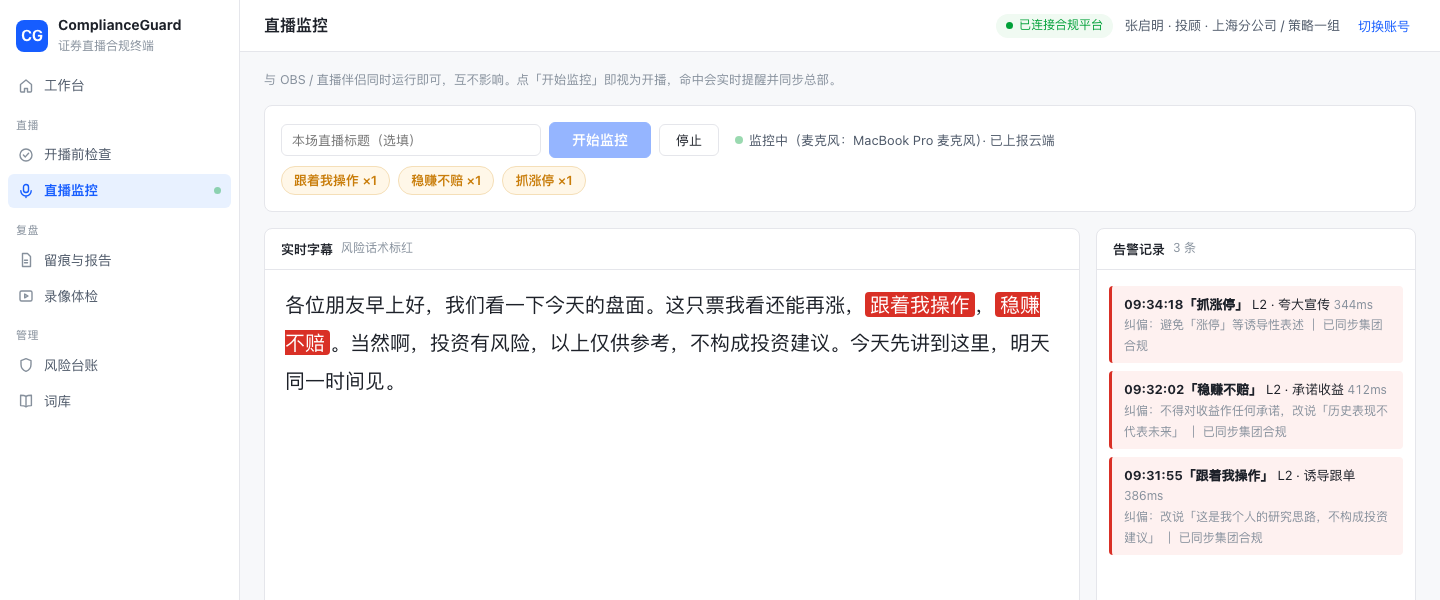Image resolution: width=1440 pixels, height=600 pixels.
Task: Click the 跟着我操作 ×1 tag
Action: pos(335,180)
